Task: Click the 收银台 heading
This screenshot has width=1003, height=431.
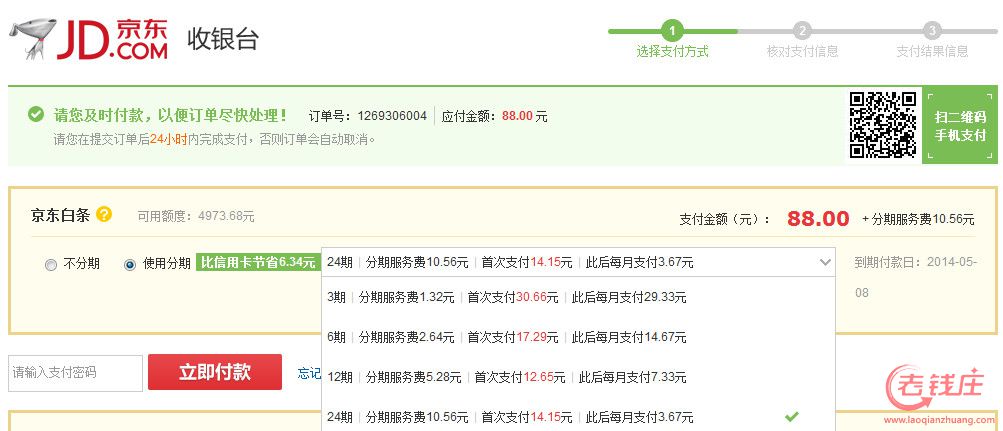Action: [223, 39]
